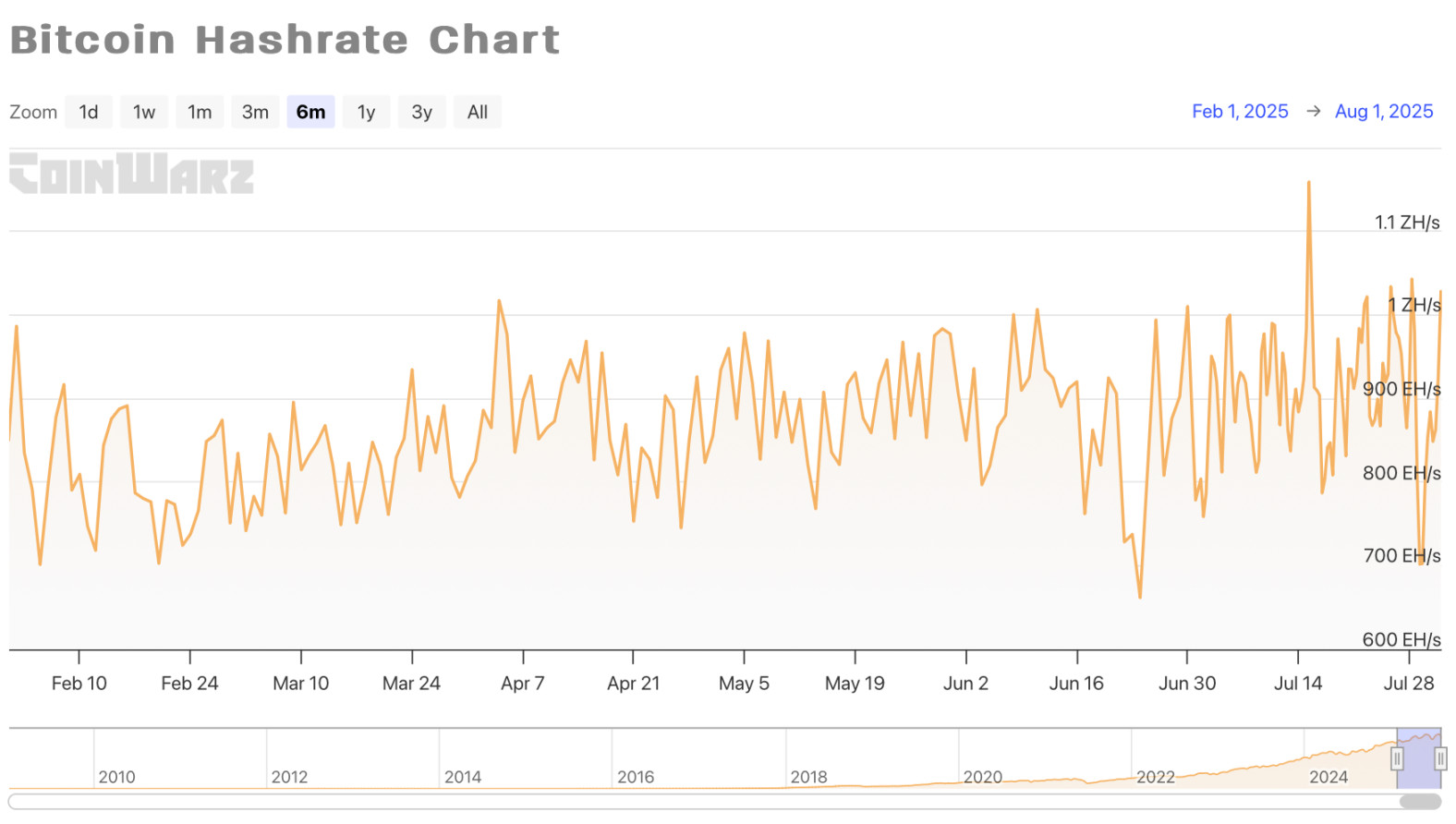1456x824 pixels.
Task: Open the Aug 1, 2025 end date field
Action: [1384, 112]
